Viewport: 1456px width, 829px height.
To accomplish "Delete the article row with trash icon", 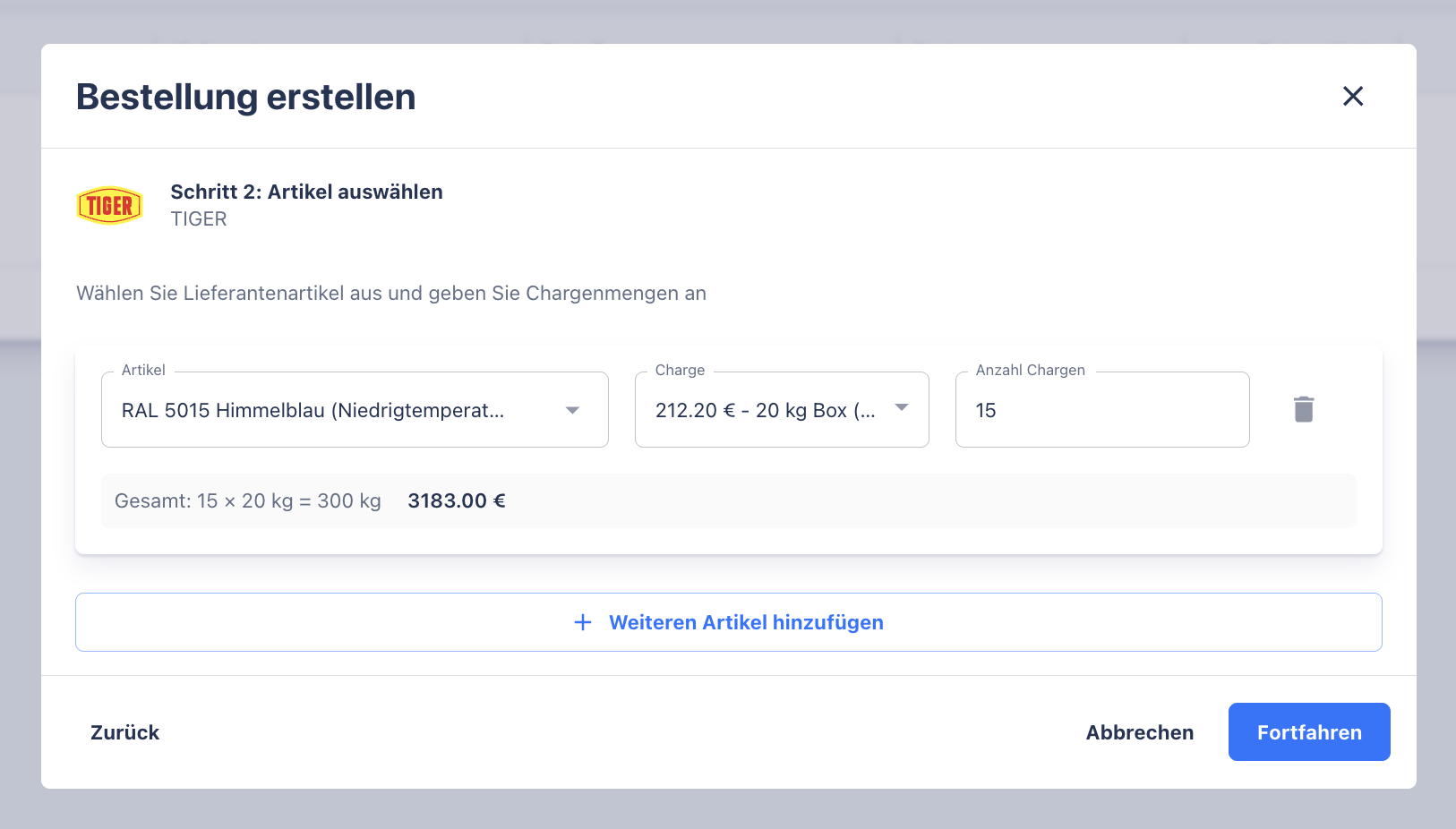I will (1303, 409).
